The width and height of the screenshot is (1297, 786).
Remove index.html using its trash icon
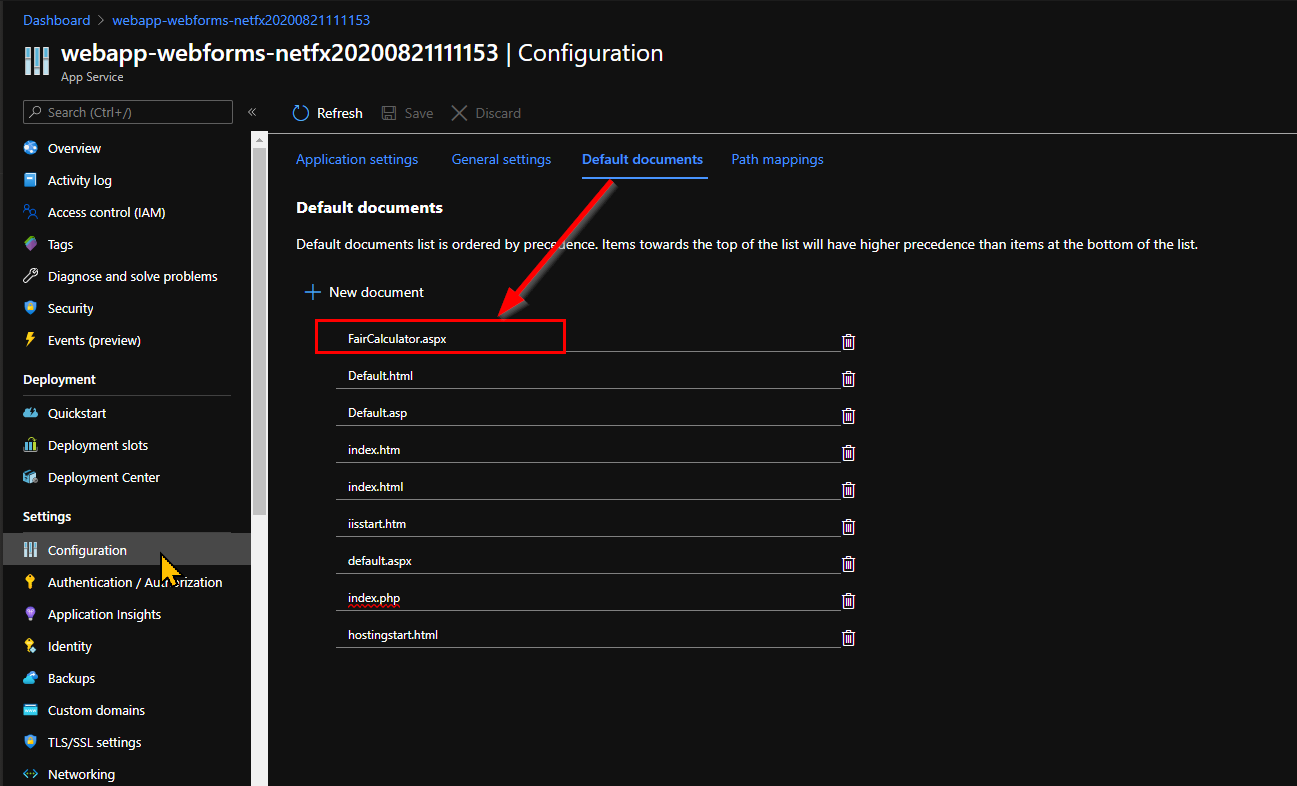coord(848,490)
